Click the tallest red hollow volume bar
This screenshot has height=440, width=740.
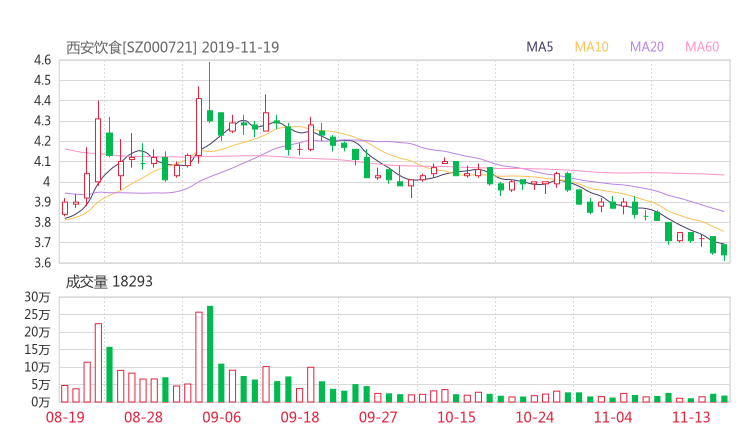click(199, 357)
